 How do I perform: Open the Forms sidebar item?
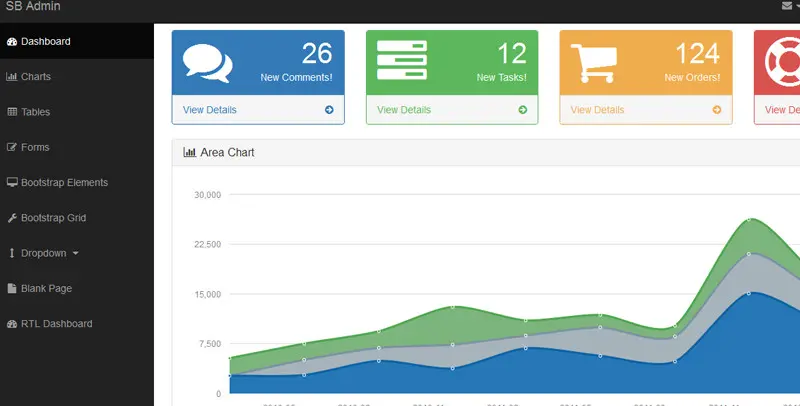(77, 147)
